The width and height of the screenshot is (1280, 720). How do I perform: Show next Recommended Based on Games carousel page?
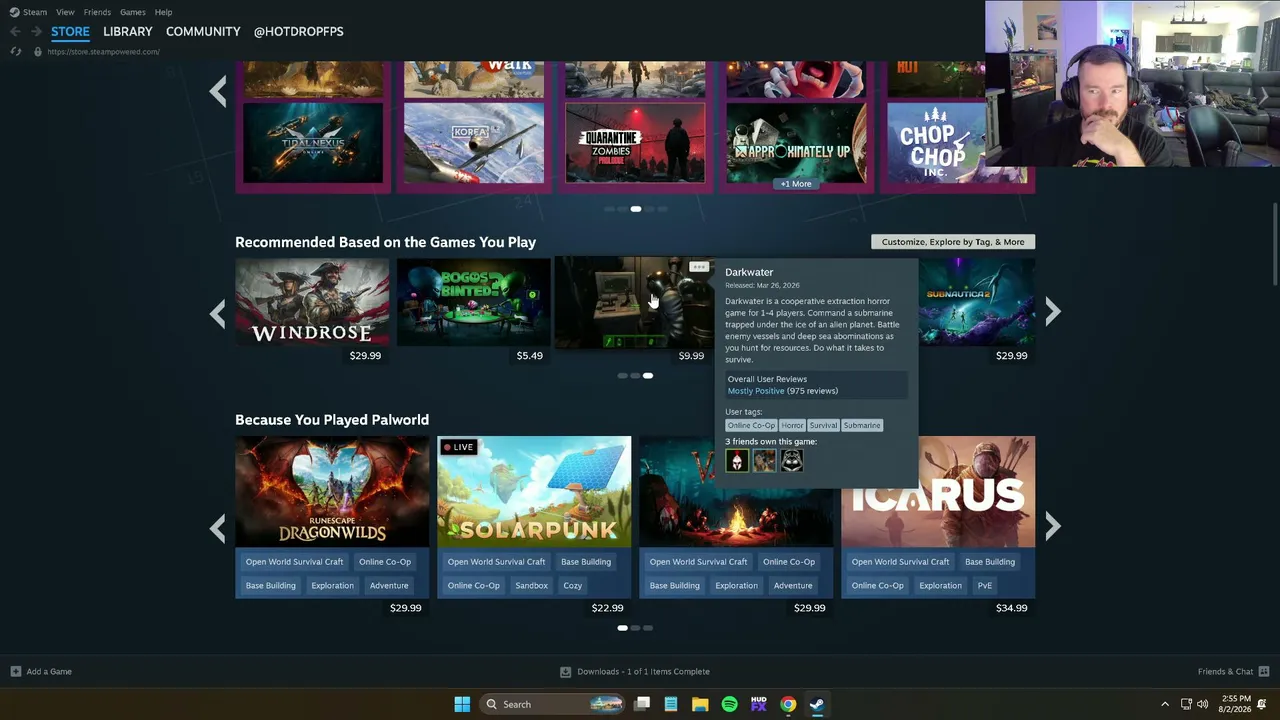(1052, 312)
